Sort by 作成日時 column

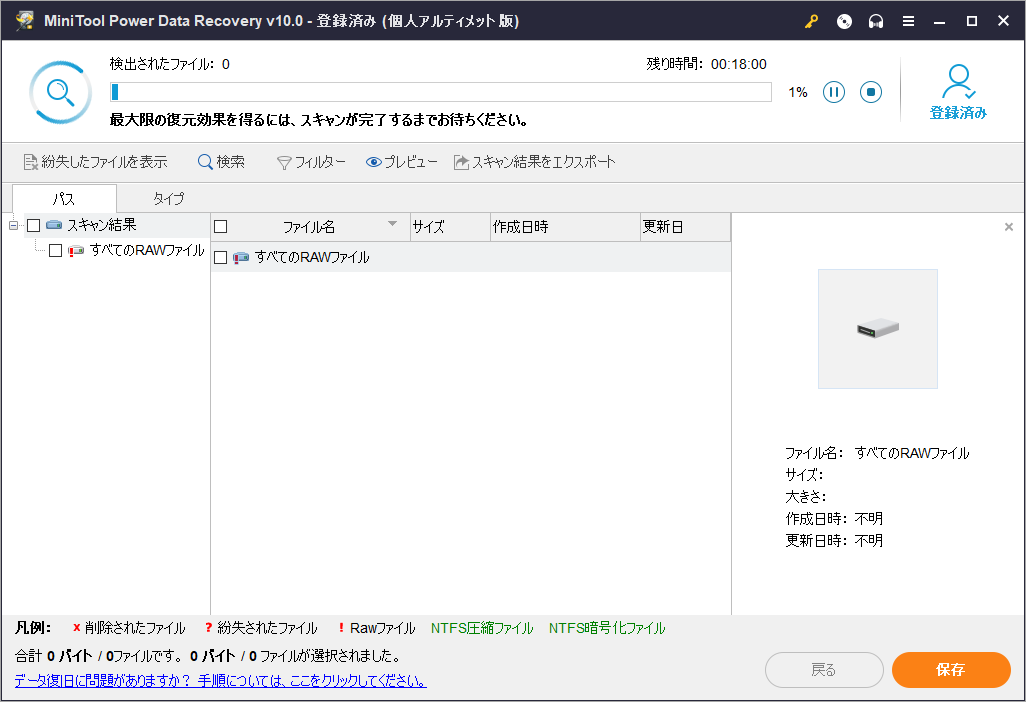pyautogui.click(x=565, y=227)
